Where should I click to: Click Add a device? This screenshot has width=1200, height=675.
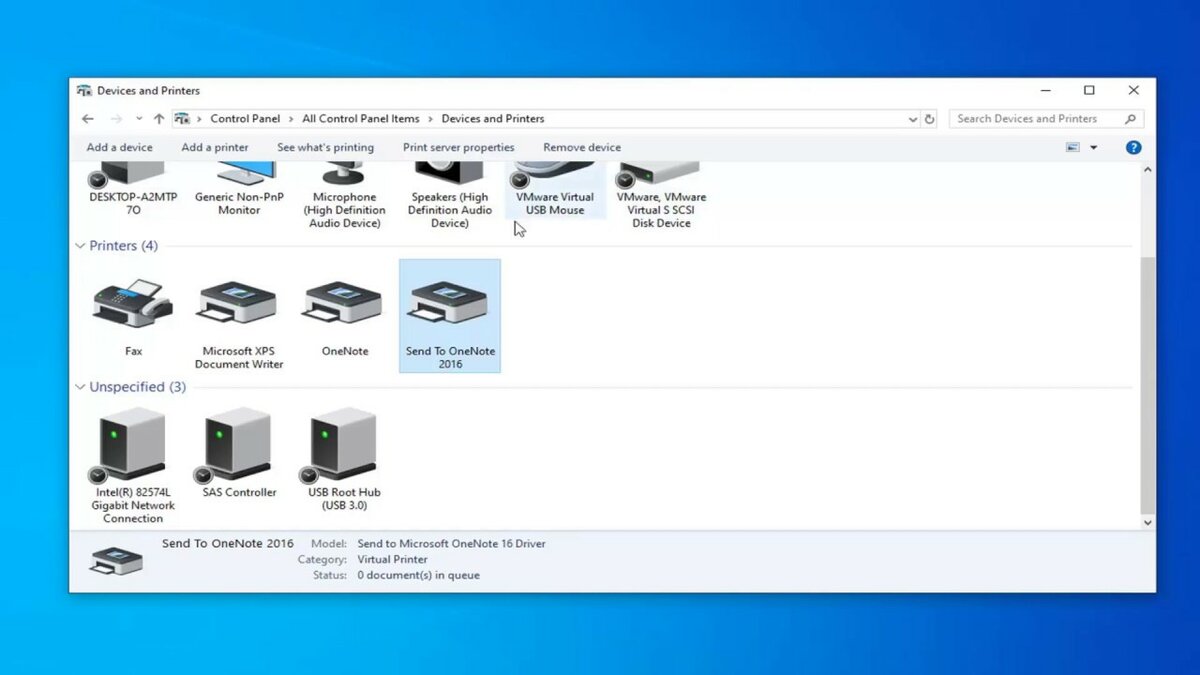pos(120,147)
